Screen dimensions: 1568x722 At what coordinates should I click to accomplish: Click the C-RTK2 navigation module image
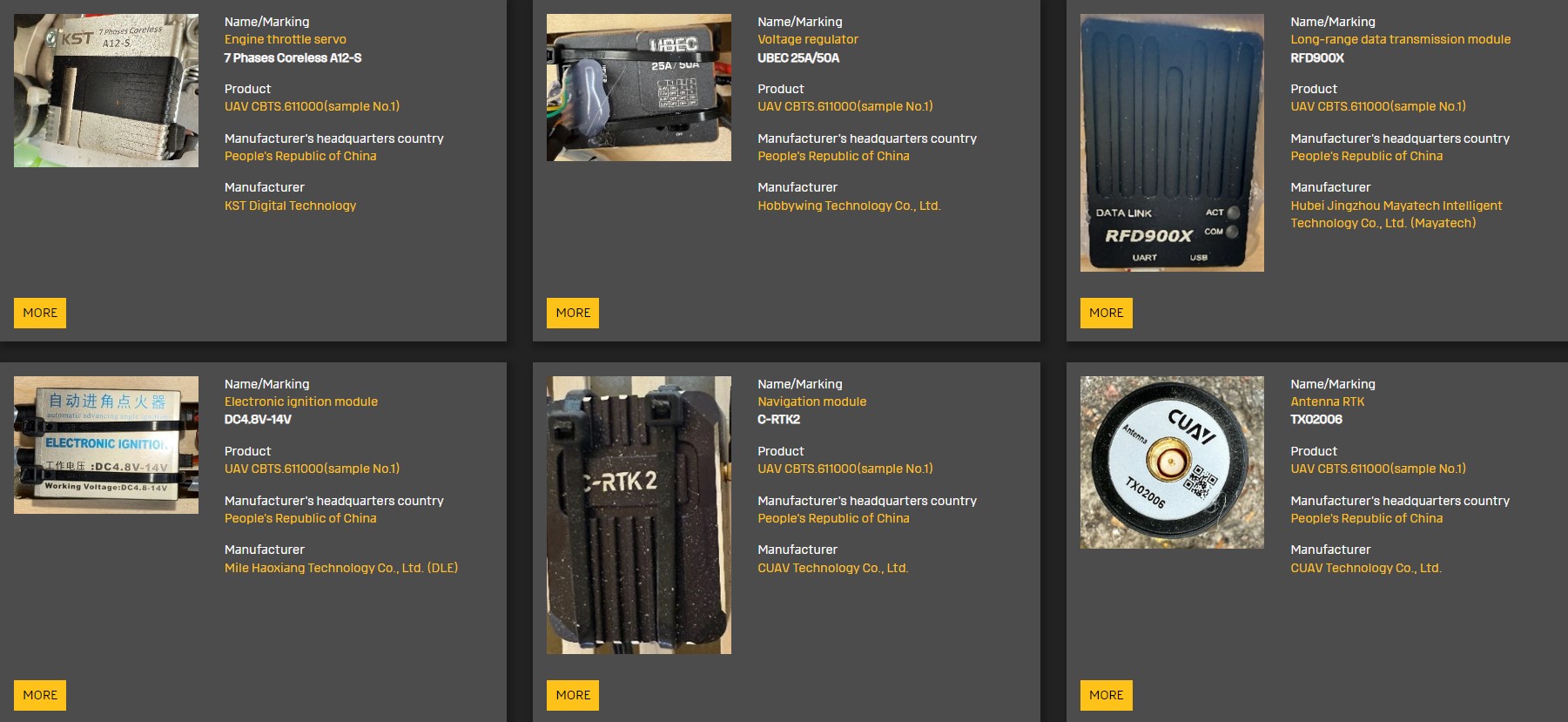pyautogui.click(x=639, y=515)
